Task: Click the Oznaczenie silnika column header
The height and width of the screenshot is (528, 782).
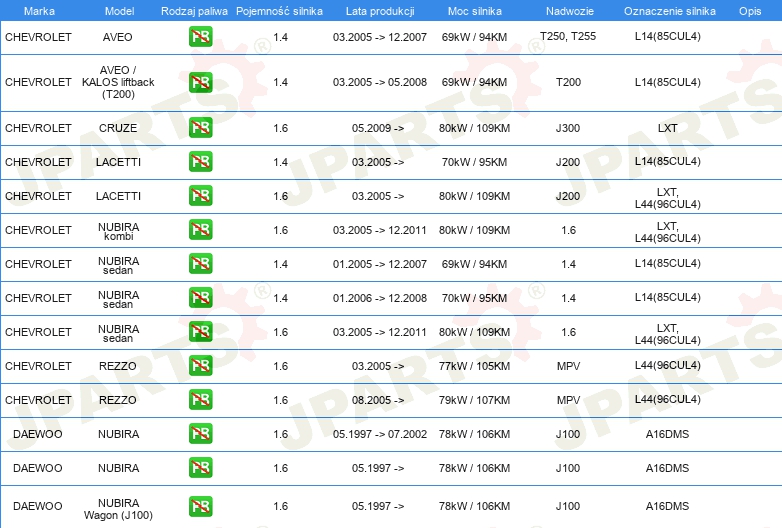Action: tap(669, 11)
